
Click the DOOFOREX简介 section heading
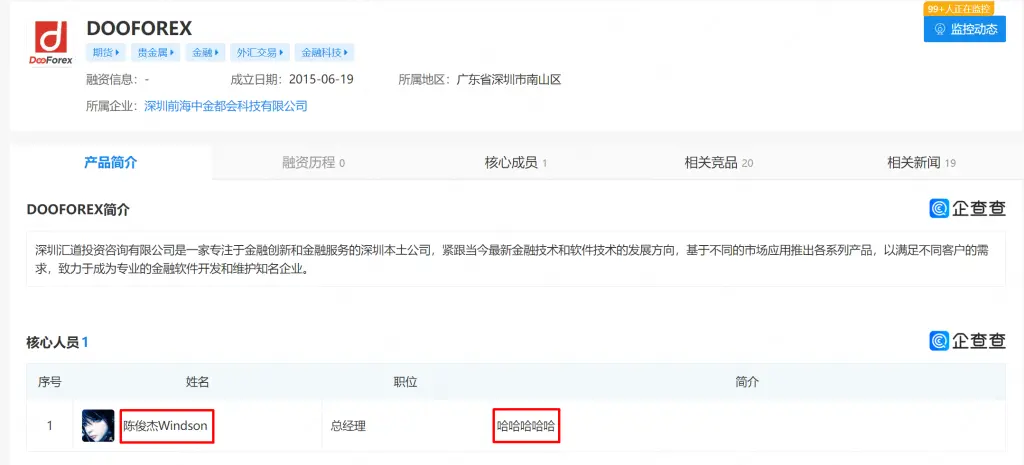[x=78, y=210]
